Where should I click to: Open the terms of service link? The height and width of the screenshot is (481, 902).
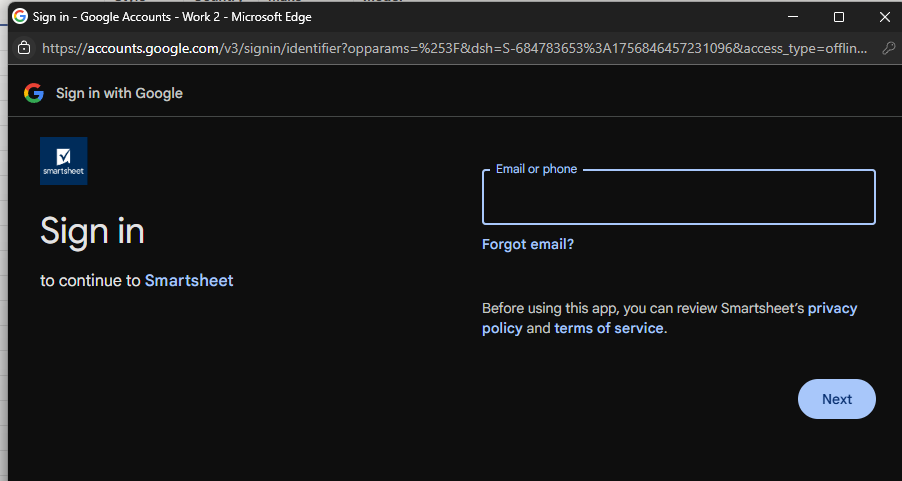click(609, 329)
